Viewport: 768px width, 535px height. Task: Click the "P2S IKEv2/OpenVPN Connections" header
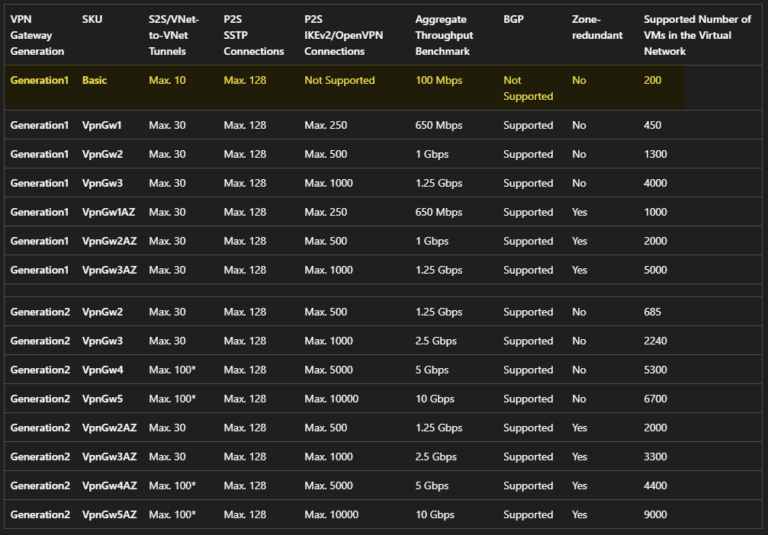[344, 35]
